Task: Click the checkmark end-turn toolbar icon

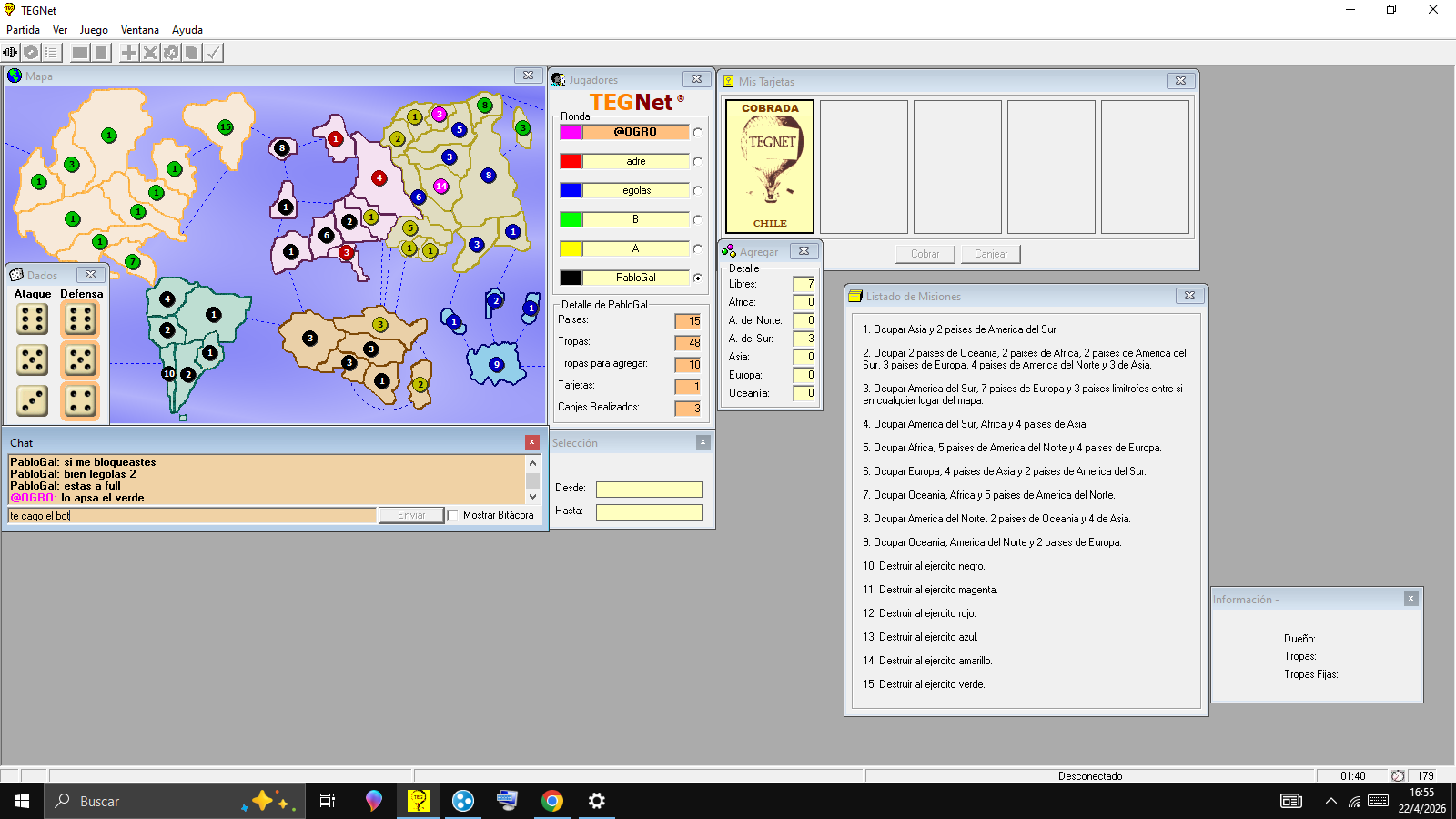Action: point(213,53)
